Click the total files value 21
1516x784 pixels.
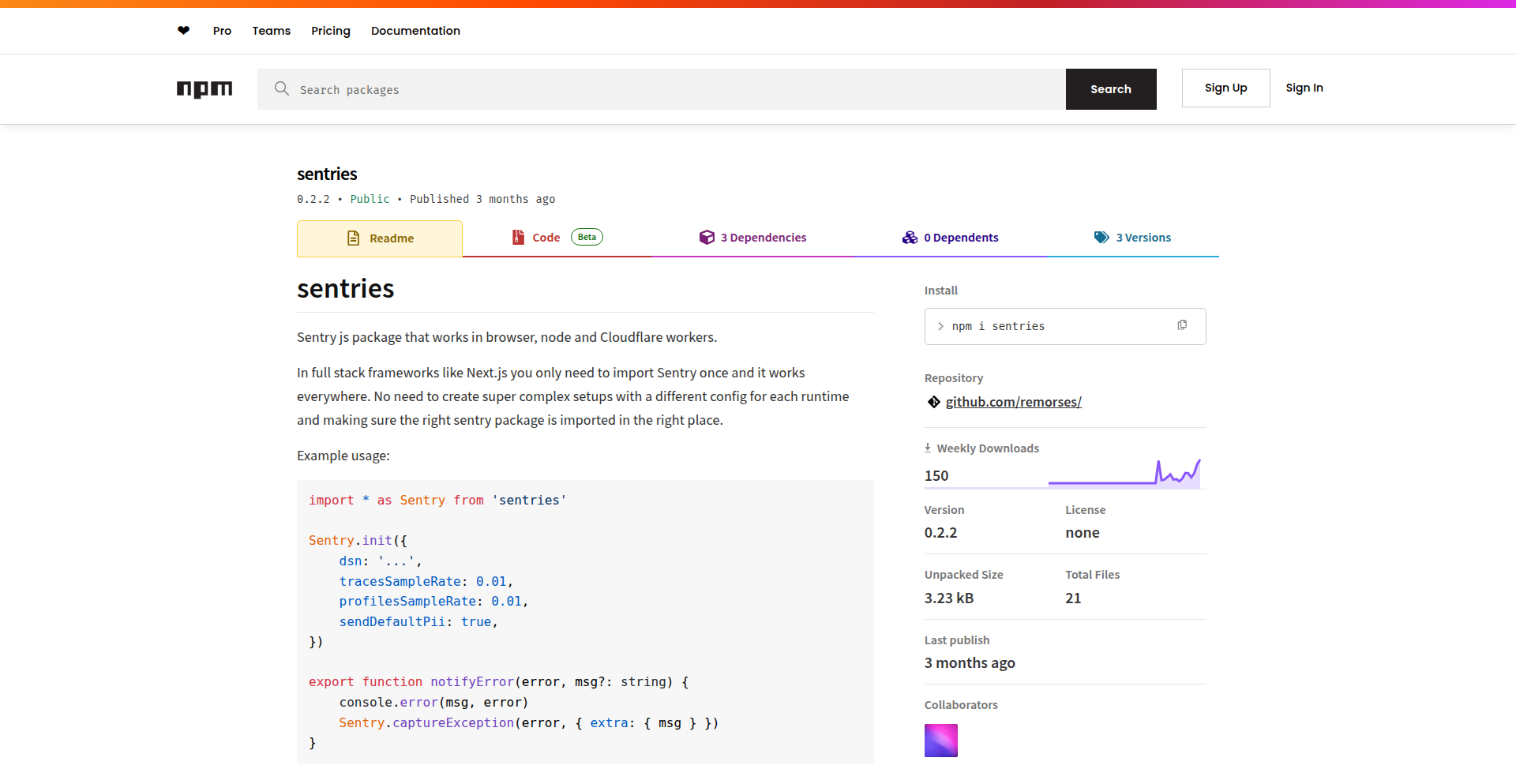1073,598
